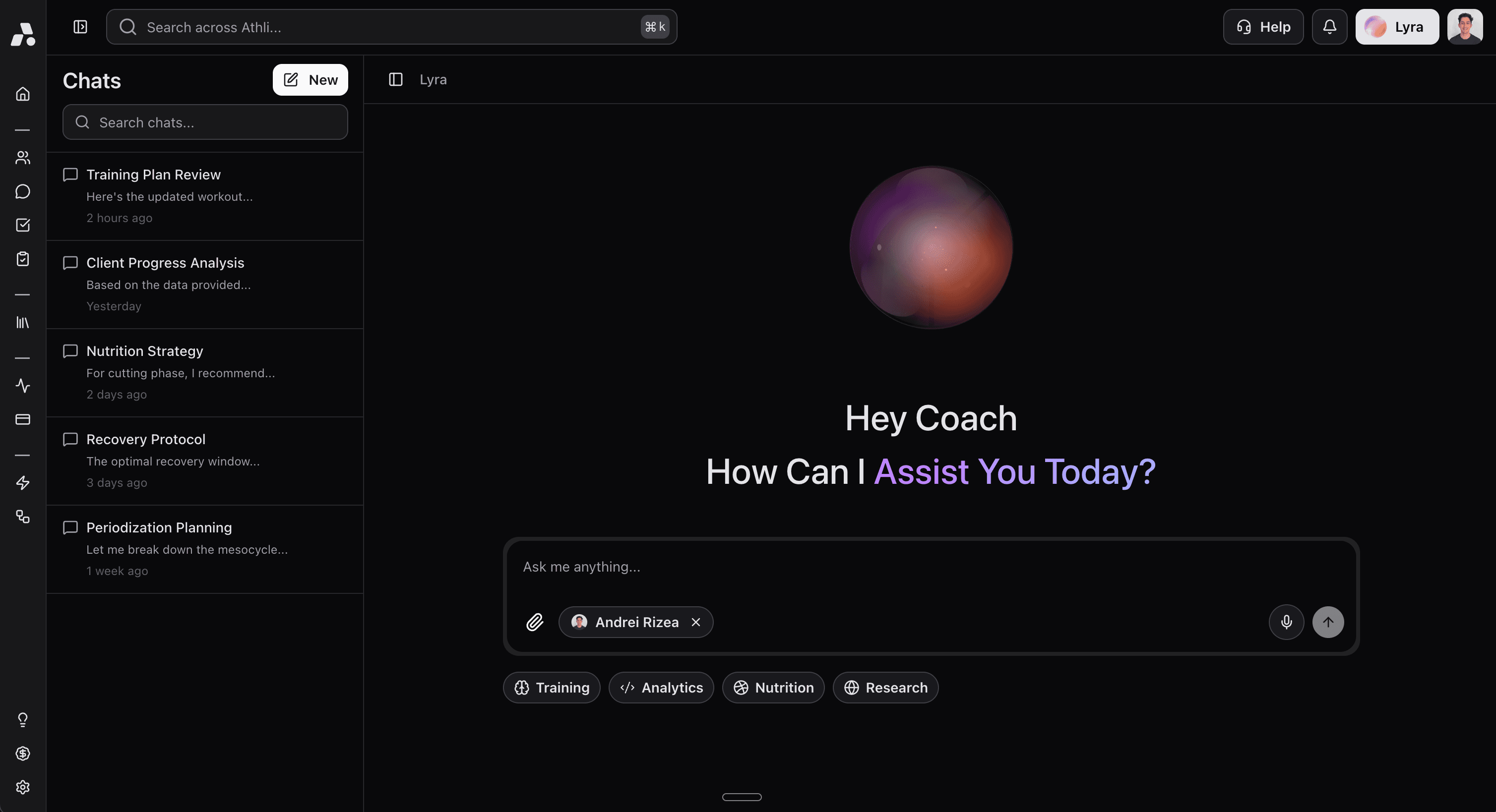
Task: Switch to the Analytics suggestion
Action: (x=661, y=687)
